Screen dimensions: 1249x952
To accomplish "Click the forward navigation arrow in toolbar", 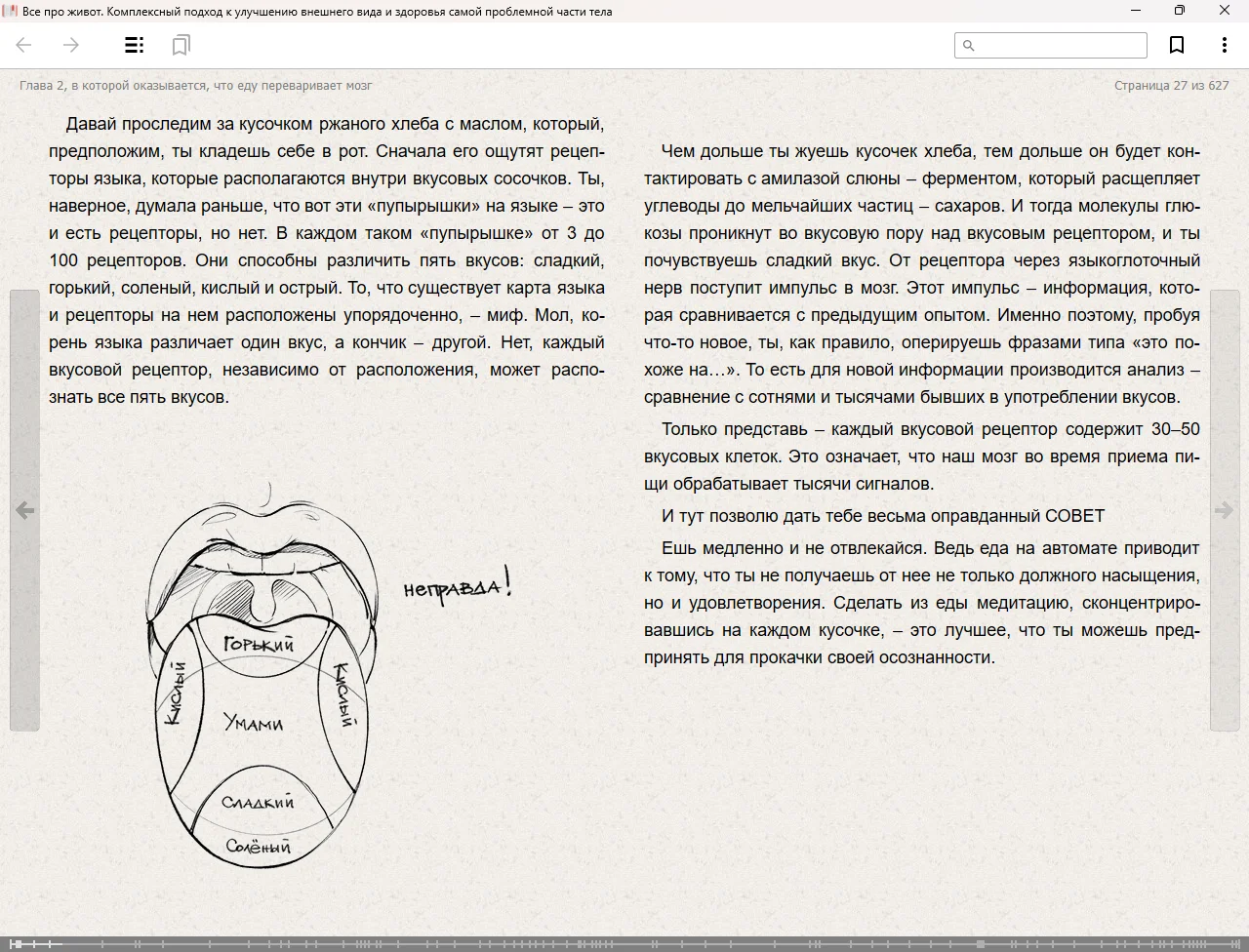I will 70,45.
